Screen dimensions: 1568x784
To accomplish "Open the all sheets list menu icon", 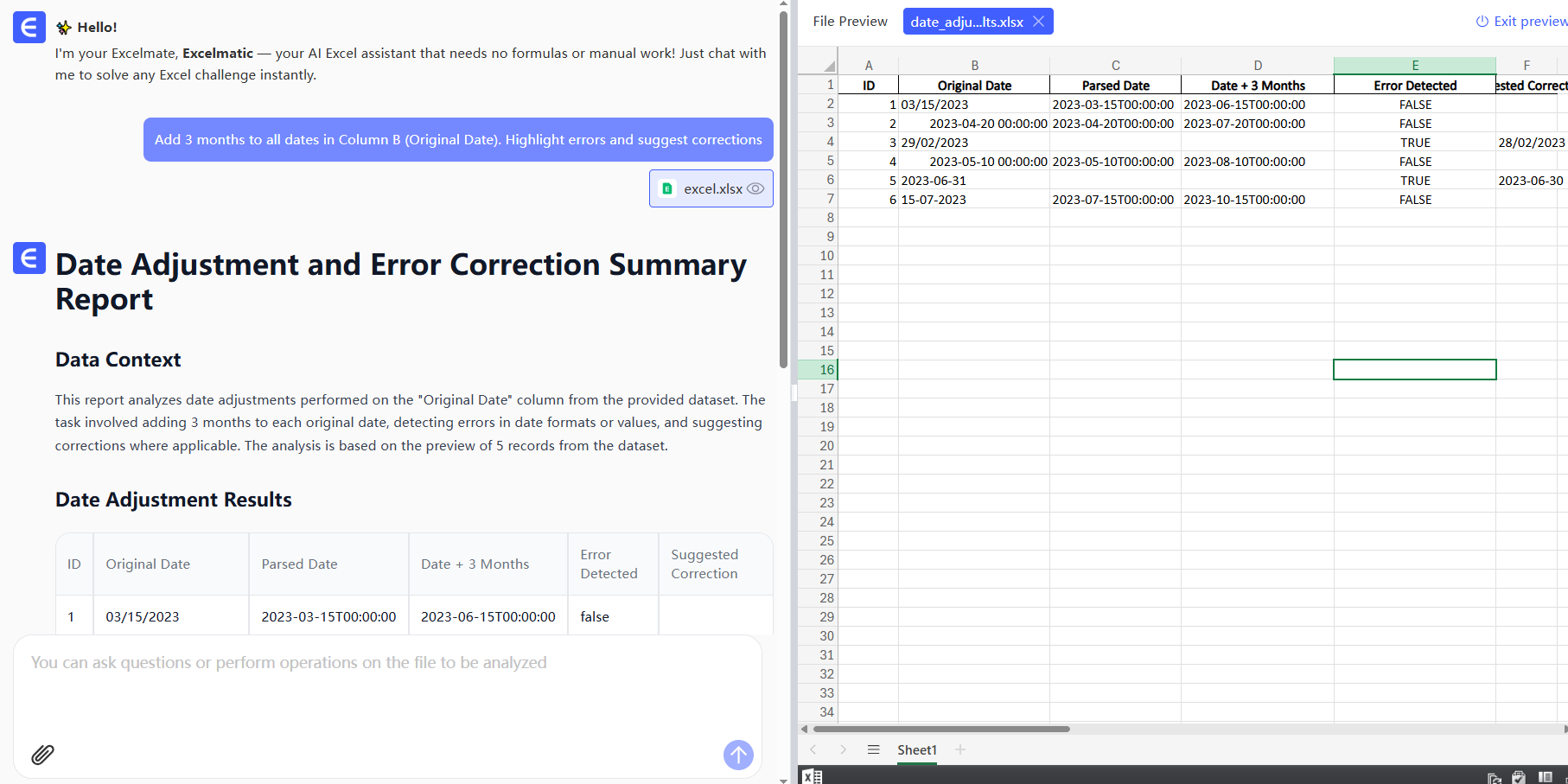I will 873,749.
